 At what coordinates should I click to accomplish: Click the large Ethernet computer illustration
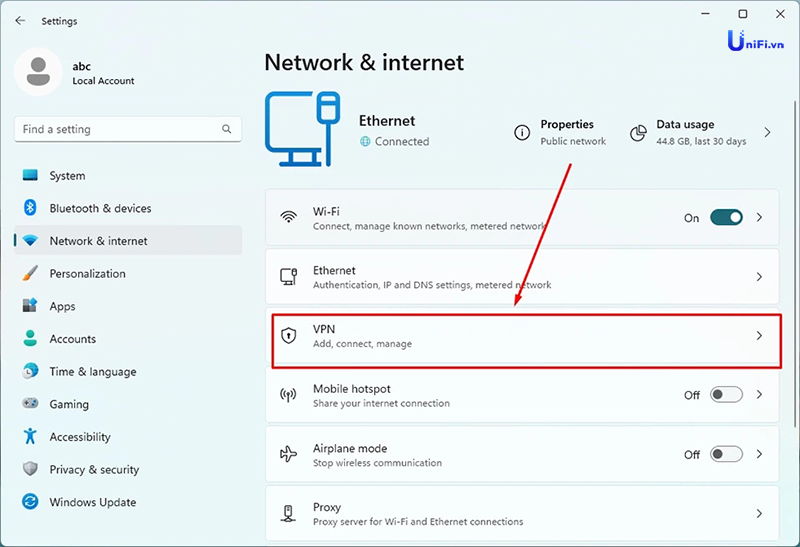point(303,129)
